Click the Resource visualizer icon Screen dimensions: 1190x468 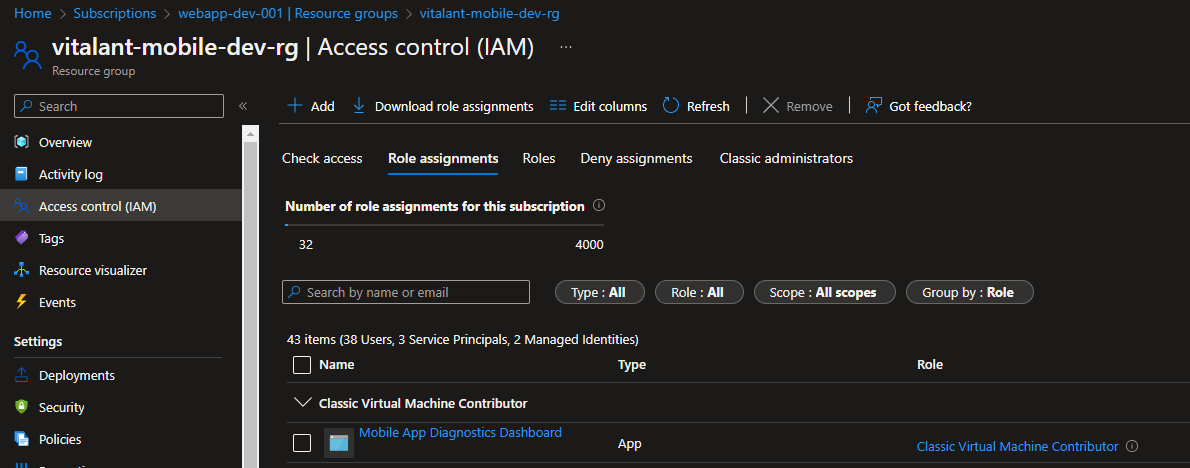[21, 270]
